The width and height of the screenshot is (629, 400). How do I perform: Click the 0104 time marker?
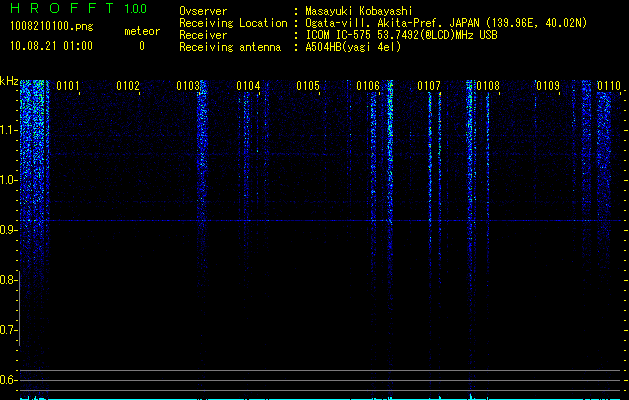click(x=248, y=86)
